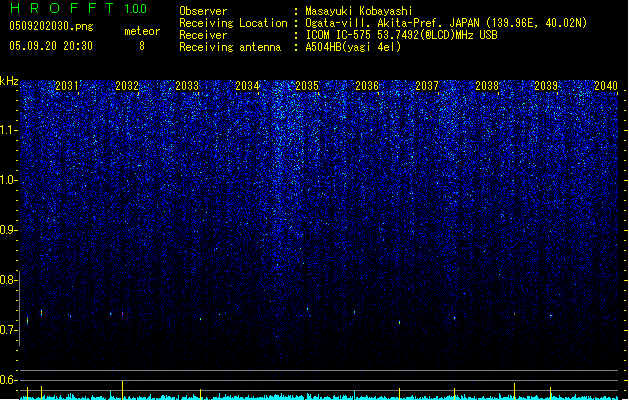Image resolution: width=629 pixels, height=400 pixels.
Task: Click the HROFFT title text
Action: (62, 8)
